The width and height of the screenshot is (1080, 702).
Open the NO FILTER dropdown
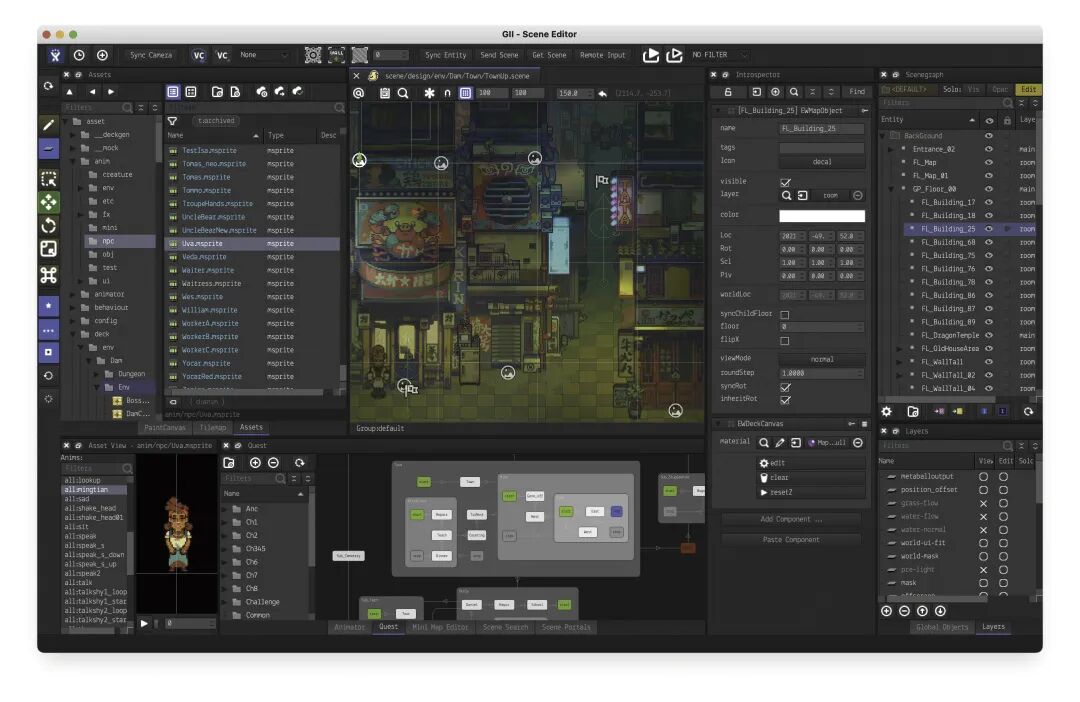(x=720, y=55)
